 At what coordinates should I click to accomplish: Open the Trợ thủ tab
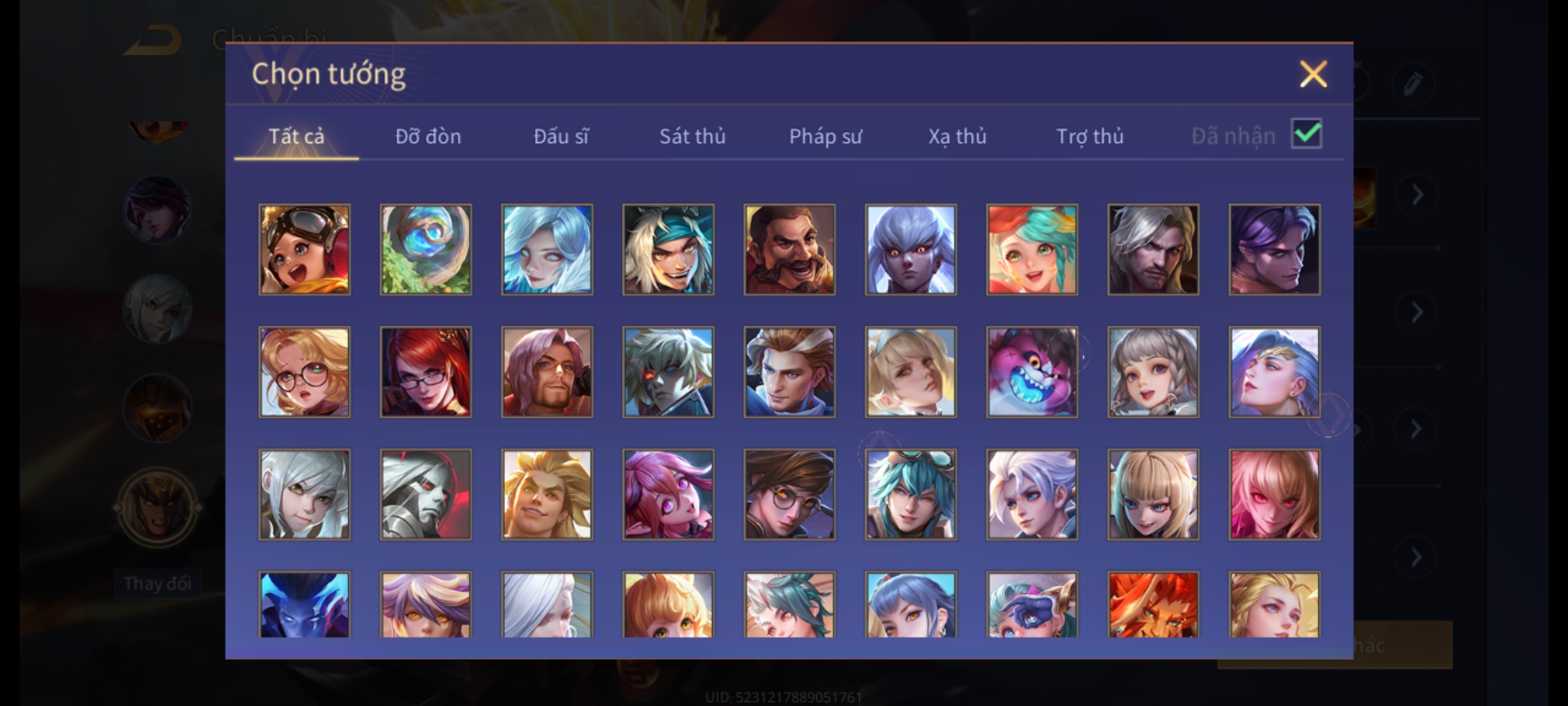[x=1090, y=136]
